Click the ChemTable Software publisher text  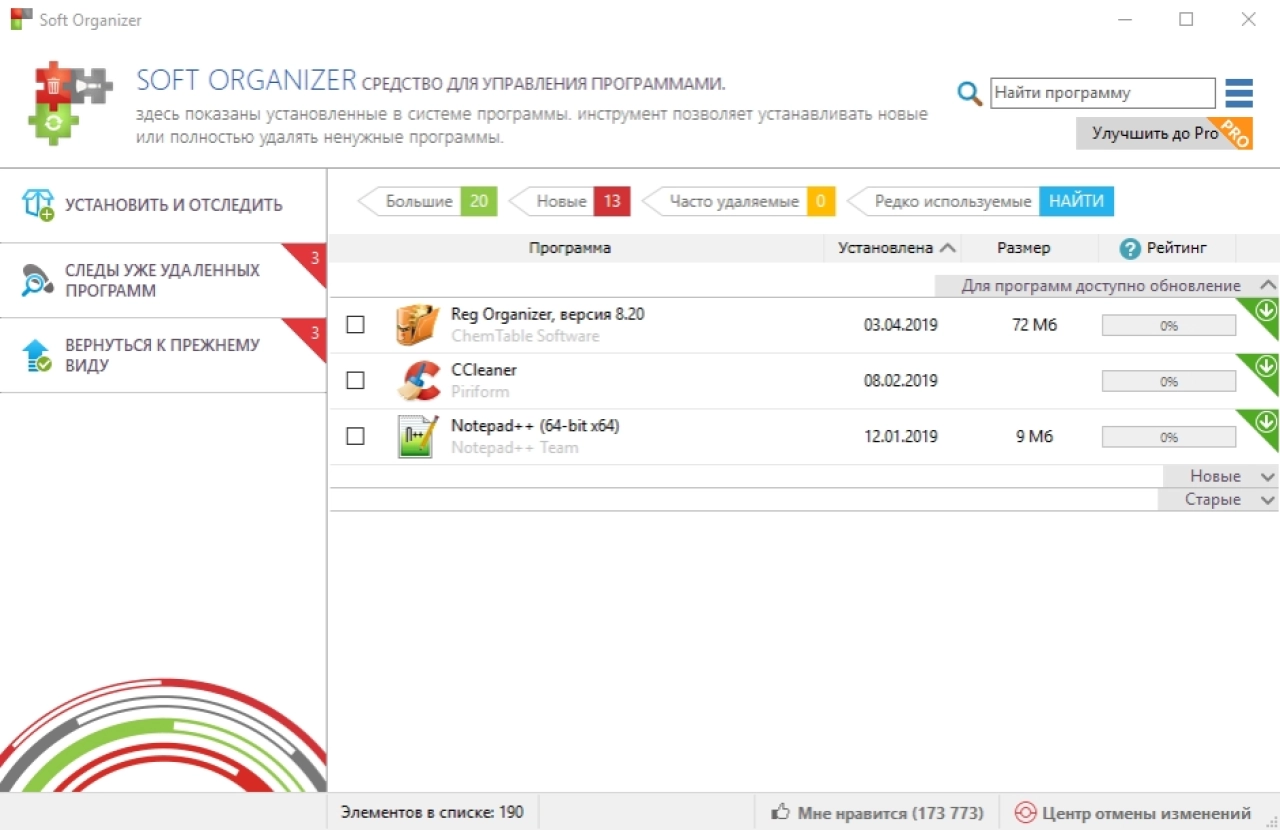pyautogui.click(x=525, y=336)
